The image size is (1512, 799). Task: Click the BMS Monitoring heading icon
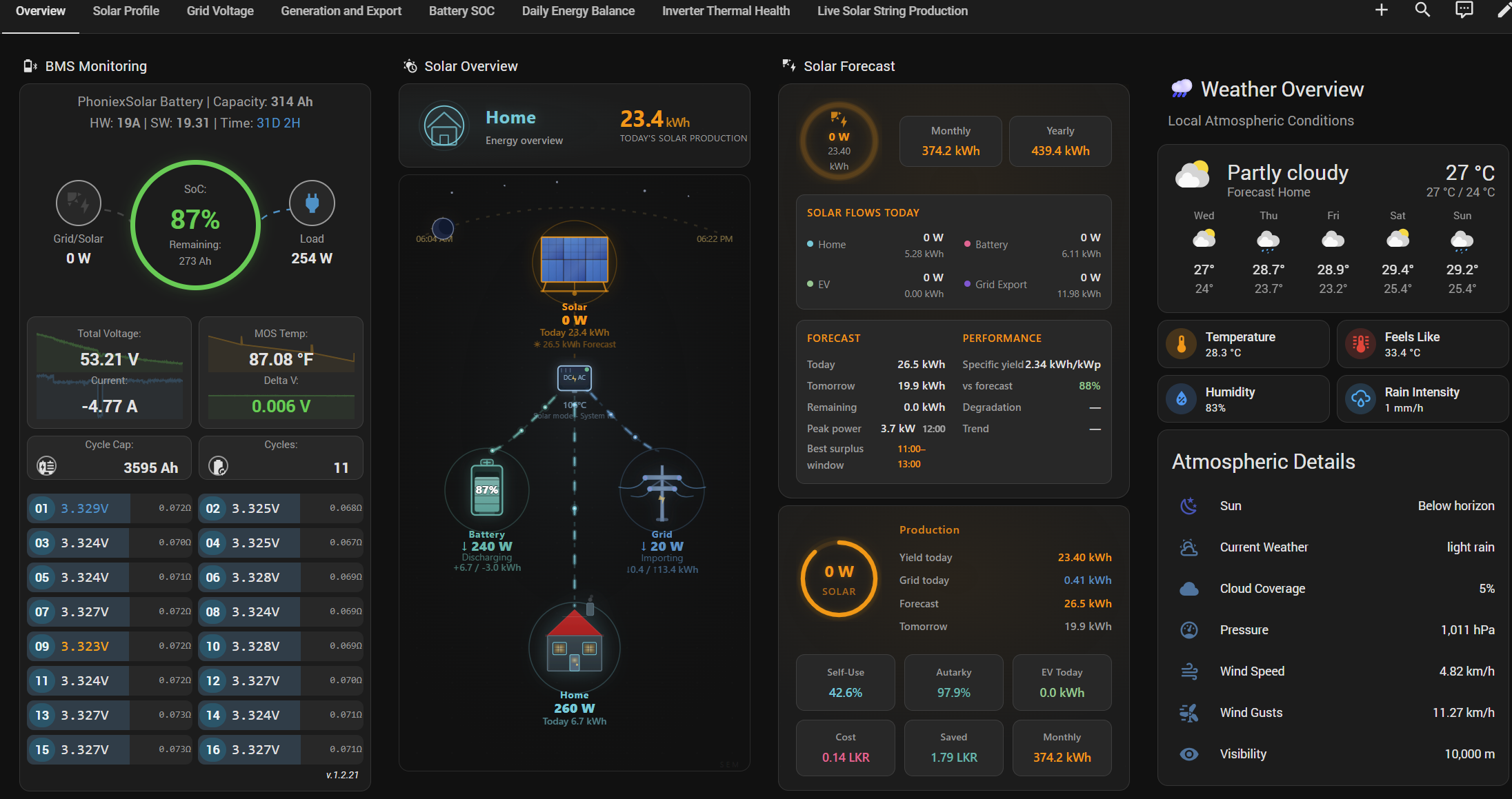click(x=30, y=66)
